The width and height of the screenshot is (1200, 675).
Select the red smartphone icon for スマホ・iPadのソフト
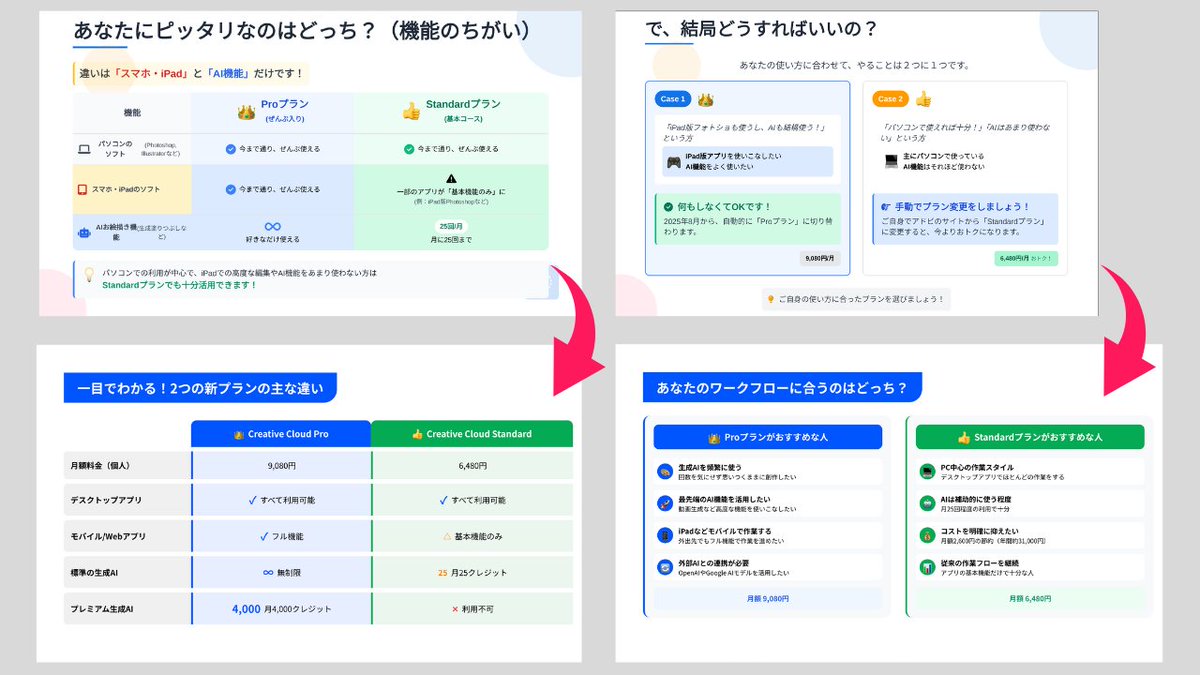pyautogui.click(x=83, y=188)
